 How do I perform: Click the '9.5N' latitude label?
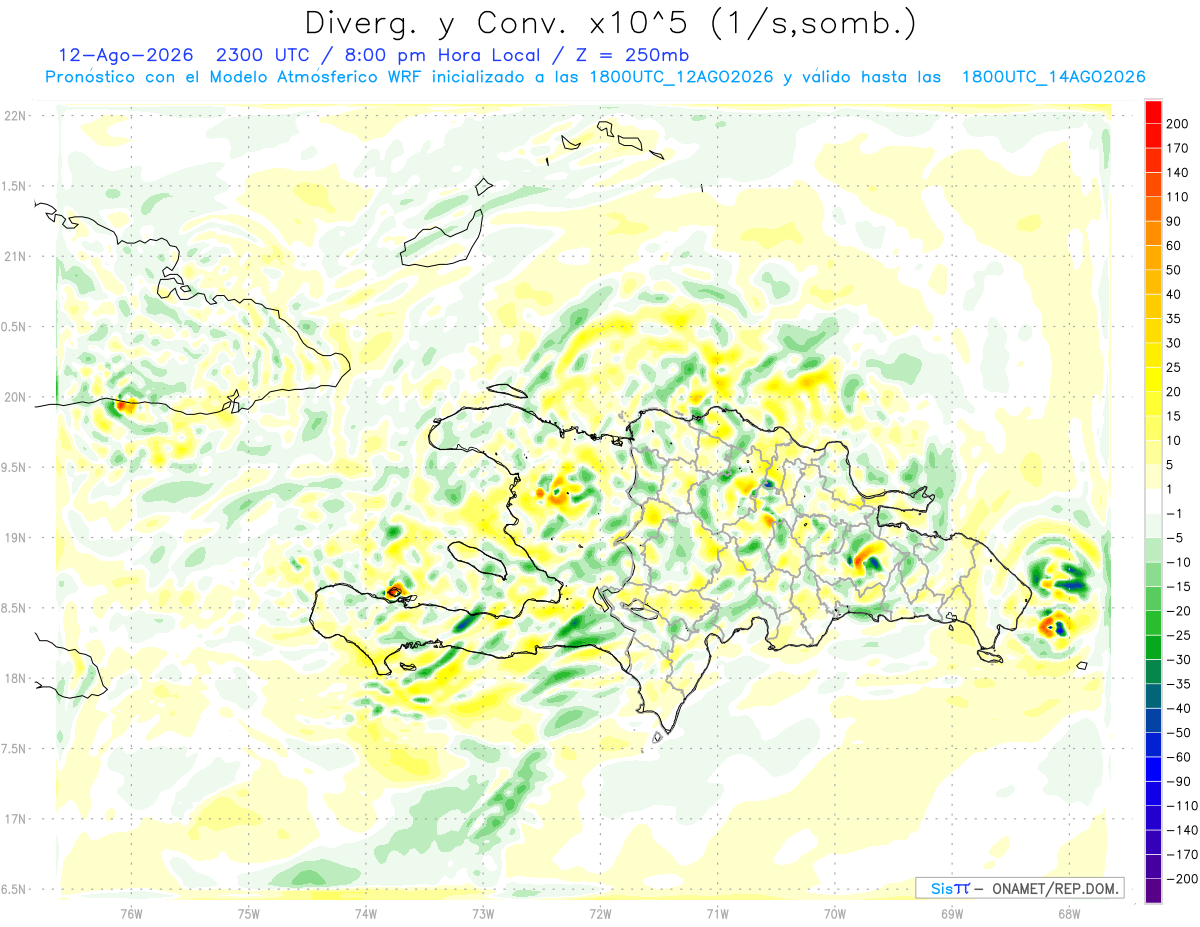click(14, 467)
